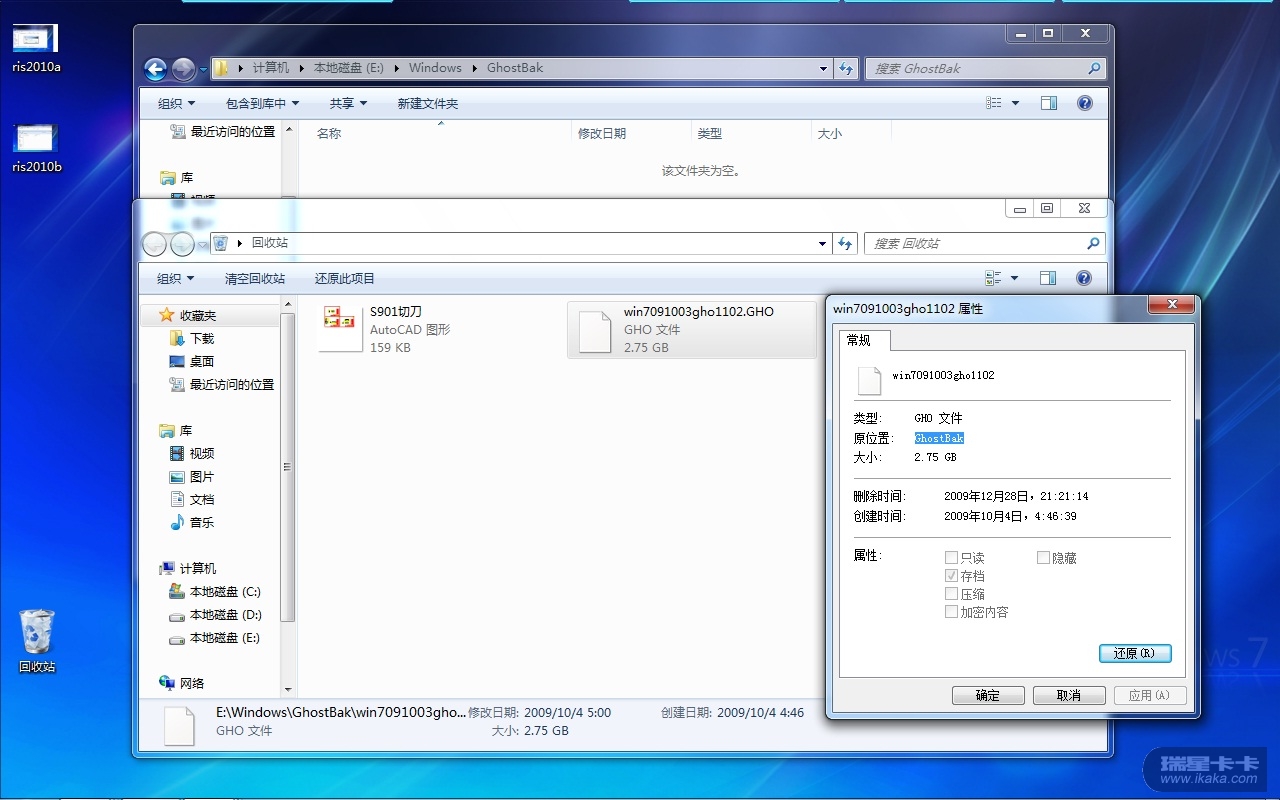Viewport: 1280px width, 800px height.
Task: Open 本地磁盘 (C:) in the navigation pane
Action: pos(224,592)
